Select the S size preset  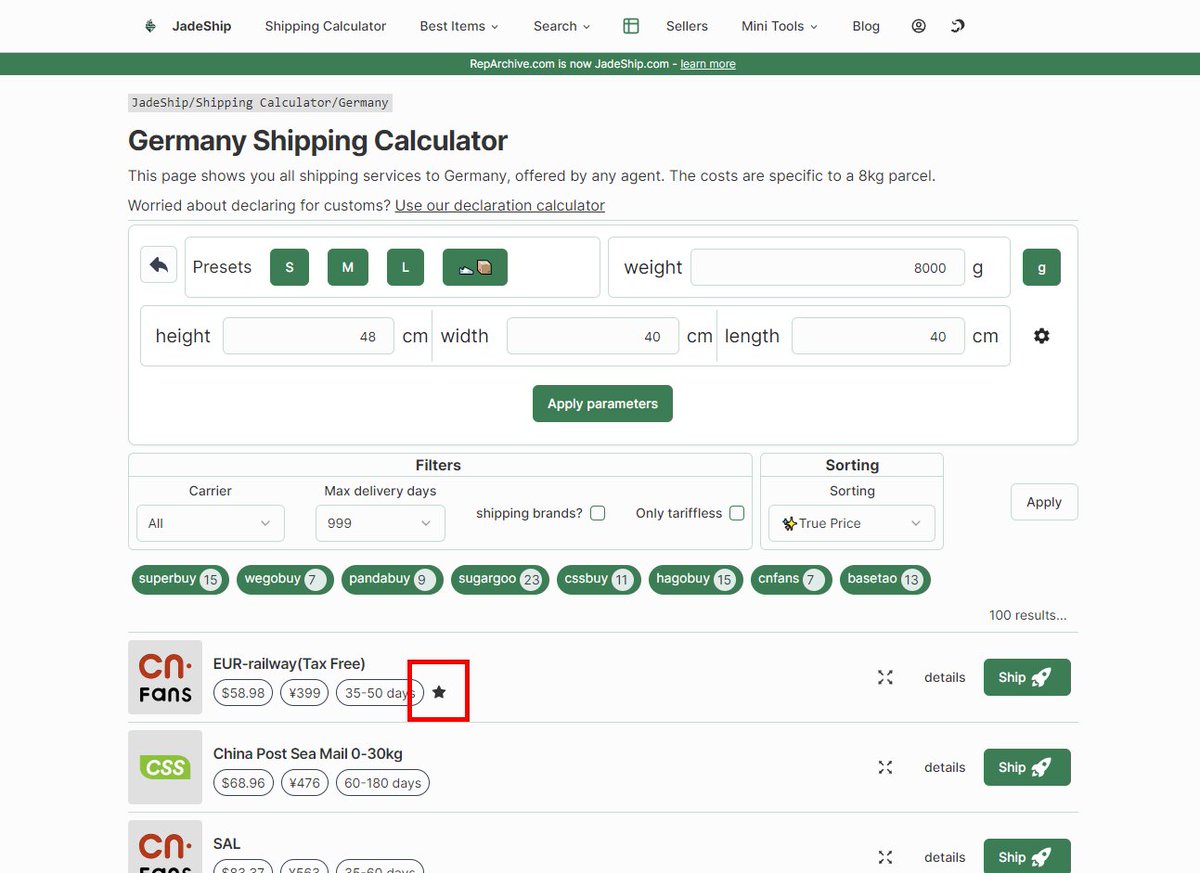click(x=290, y=267)
